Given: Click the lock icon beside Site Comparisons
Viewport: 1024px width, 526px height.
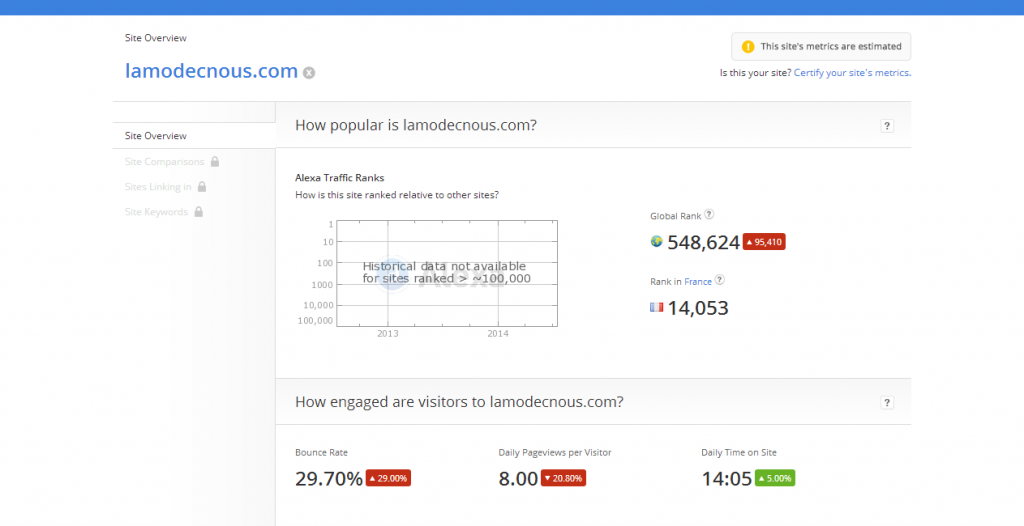Looking at the screenshot, I should pyautogui.click(x=215, y=161).
